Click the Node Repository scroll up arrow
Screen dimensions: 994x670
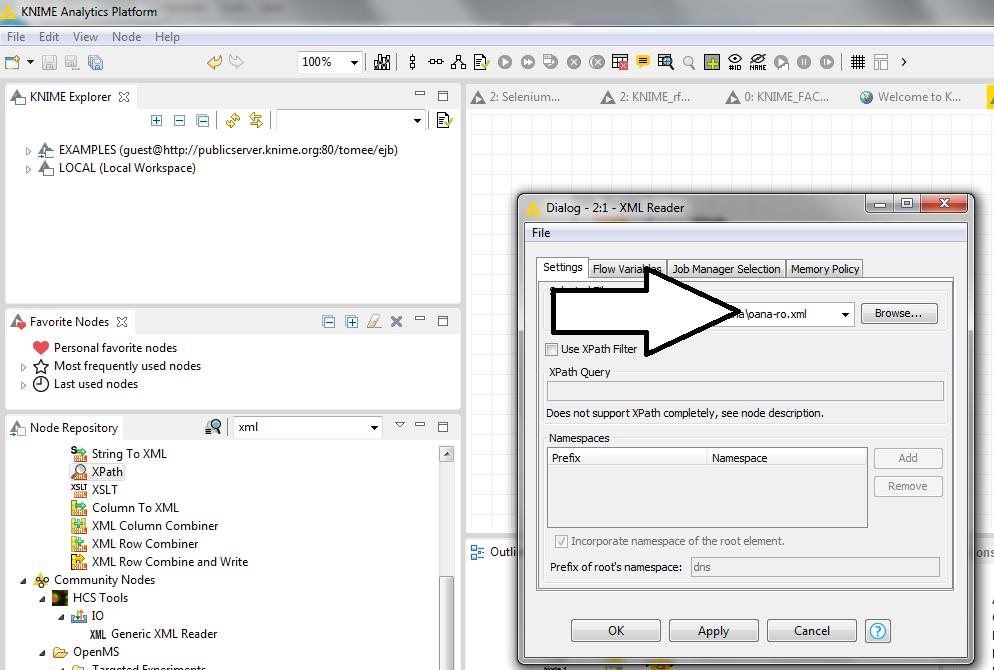(447, 454)
